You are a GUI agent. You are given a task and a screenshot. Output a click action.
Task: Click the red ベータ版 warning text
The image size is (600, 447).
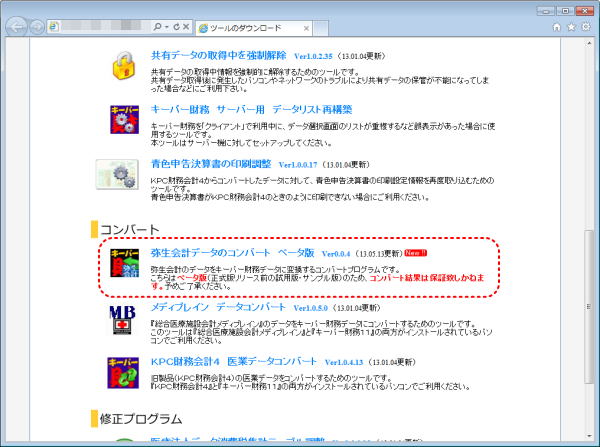[192, 278]
